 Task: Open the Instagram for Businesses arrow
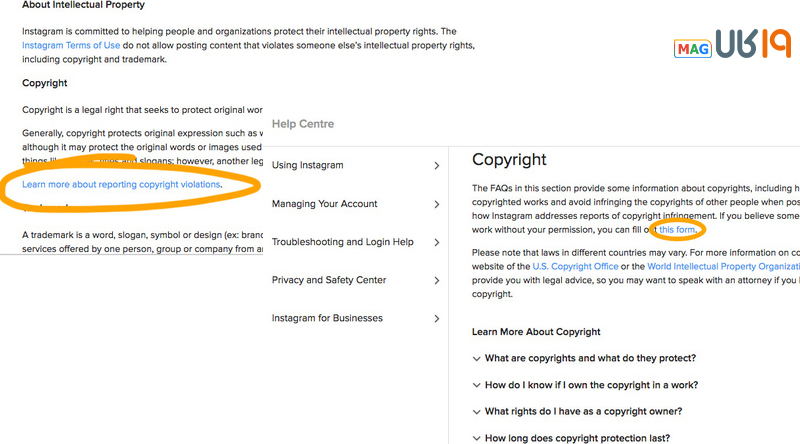[x=437, y=319]
